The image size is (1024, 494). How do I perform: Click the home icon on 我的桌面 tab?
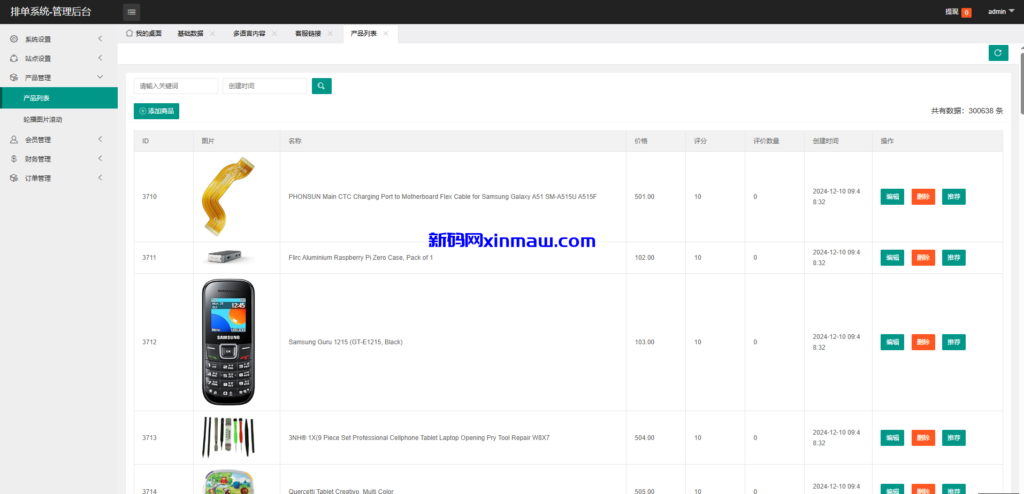130,33
